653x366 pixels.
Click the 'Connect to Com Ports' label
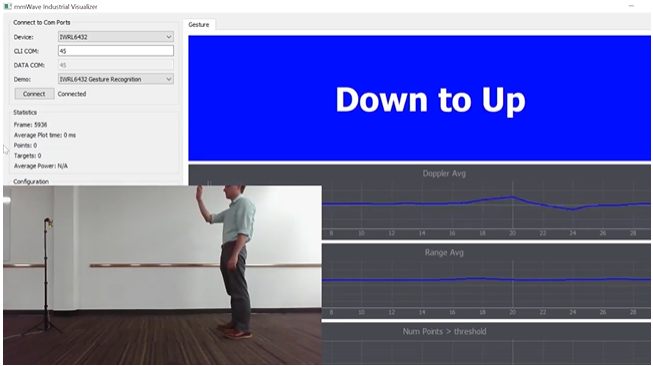(42, 22)
